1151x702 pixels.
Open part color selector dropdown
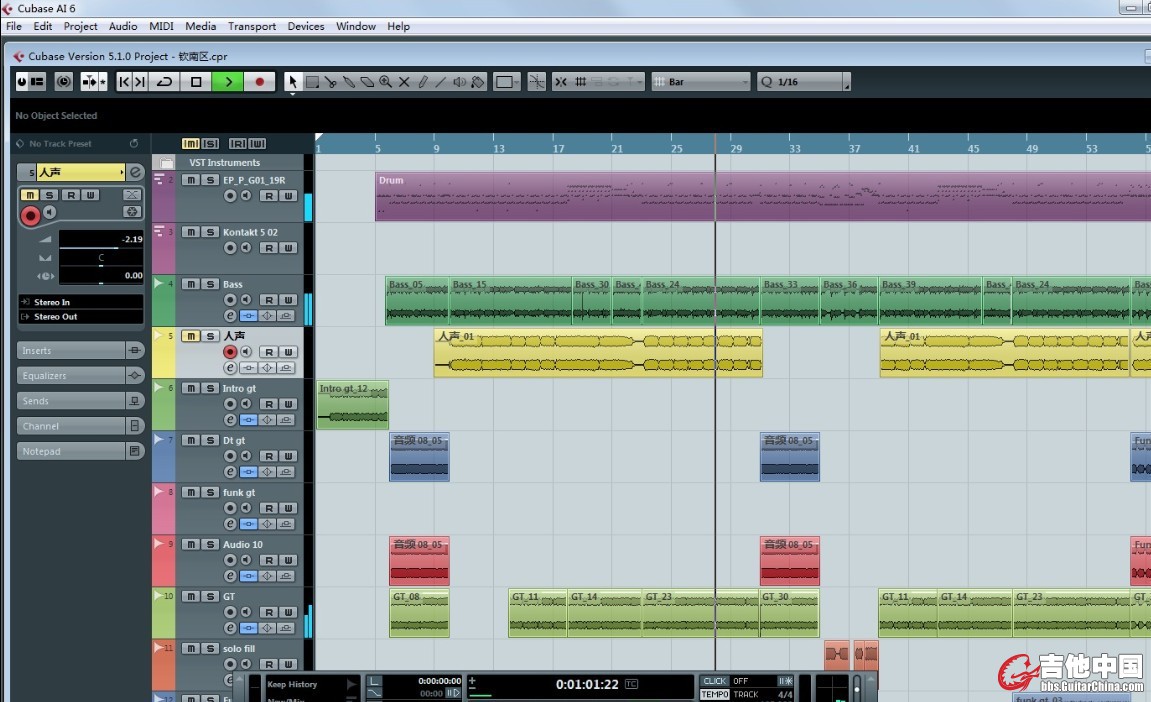[506, 82]
